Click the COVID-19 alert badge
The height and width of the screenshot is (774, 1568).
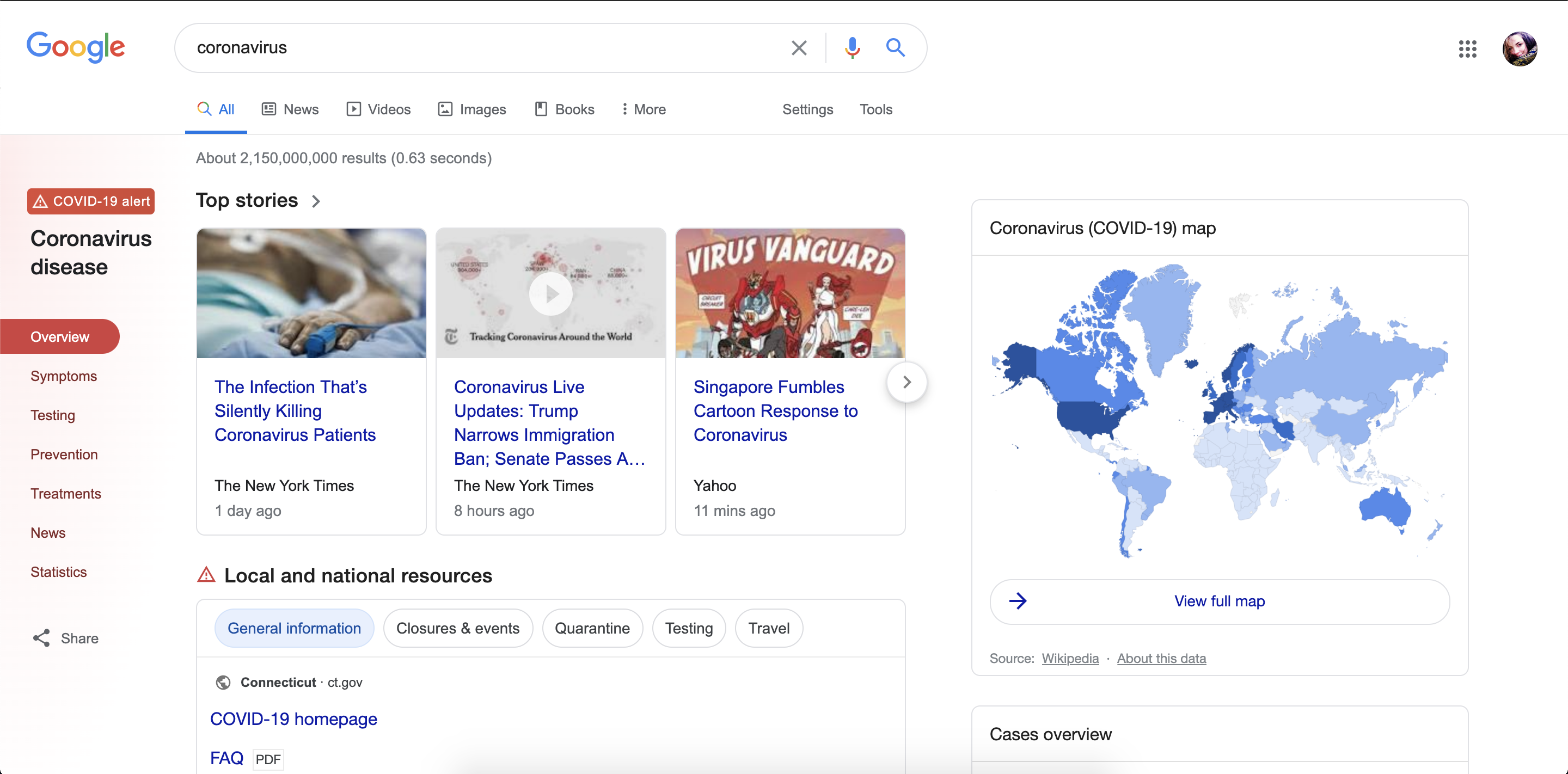[91, 201]
